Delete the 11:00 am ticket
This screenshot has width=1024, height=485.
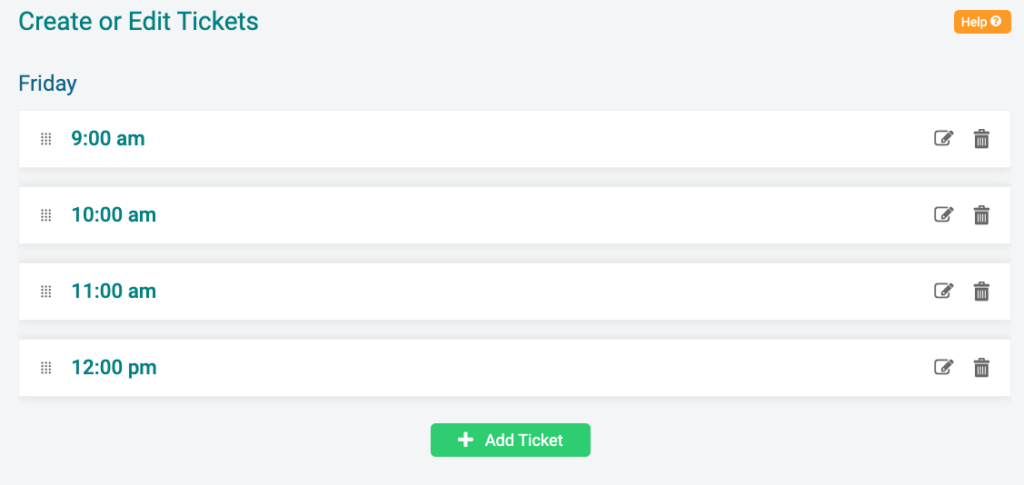981,291
